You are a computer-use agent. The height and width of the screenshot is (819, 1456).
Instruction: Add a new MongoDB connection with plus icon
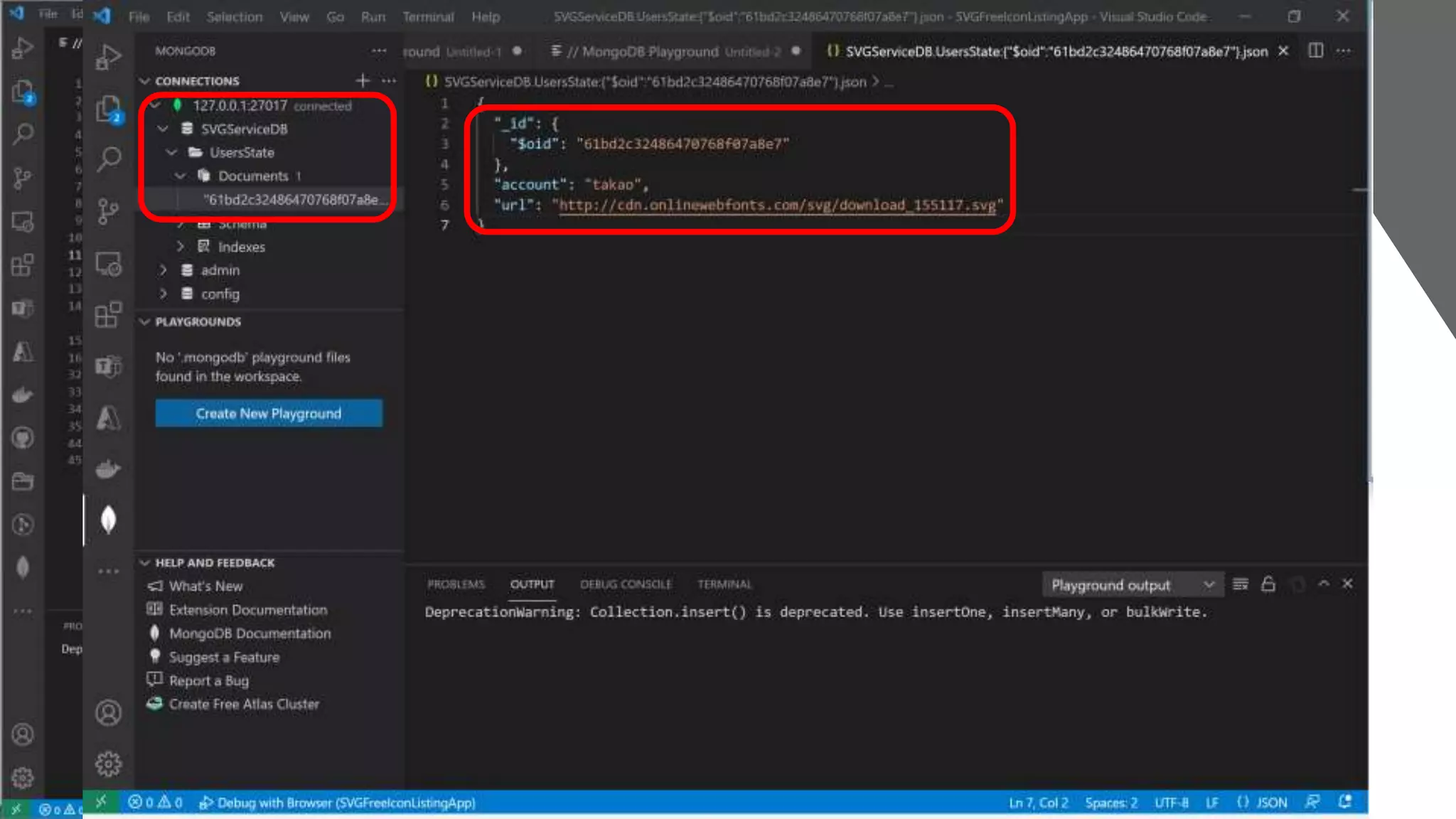[x=363, y=81]
